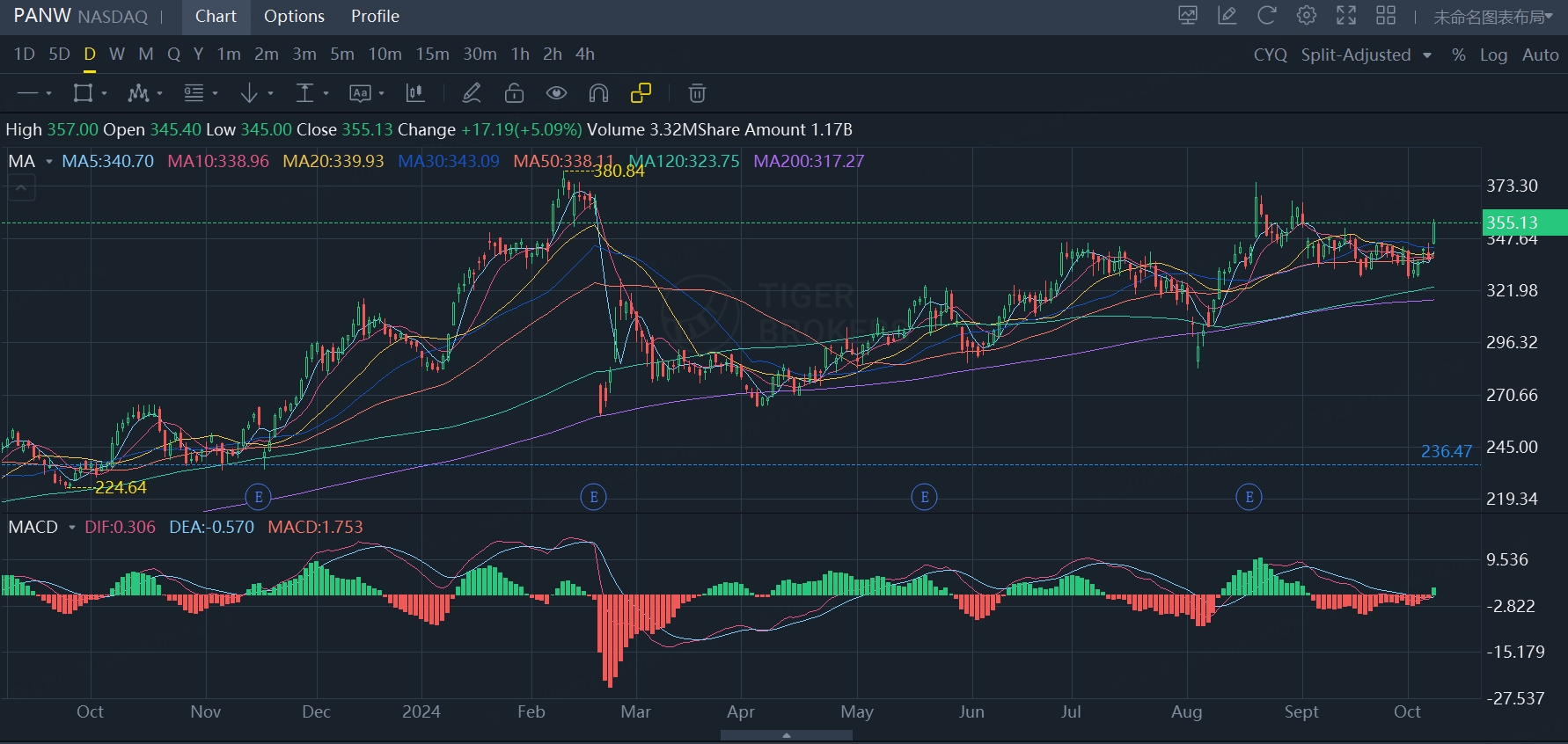Click the PANW ticker symbol
Screen dimensions: 1568x744
42,16
